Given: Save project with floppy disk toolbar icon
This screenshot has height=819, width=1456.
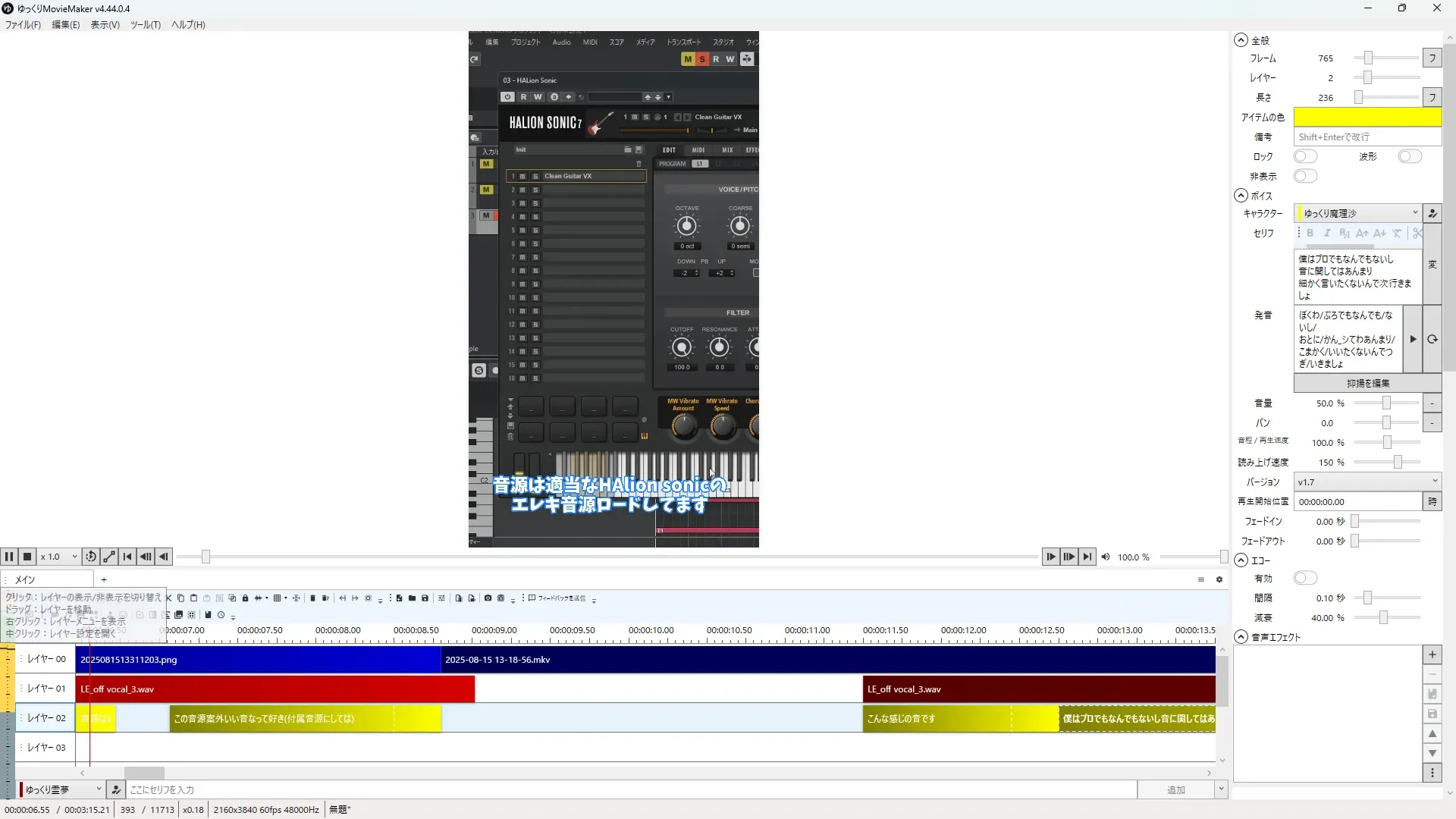Looking at the screenshot, I should click(425, 598).
